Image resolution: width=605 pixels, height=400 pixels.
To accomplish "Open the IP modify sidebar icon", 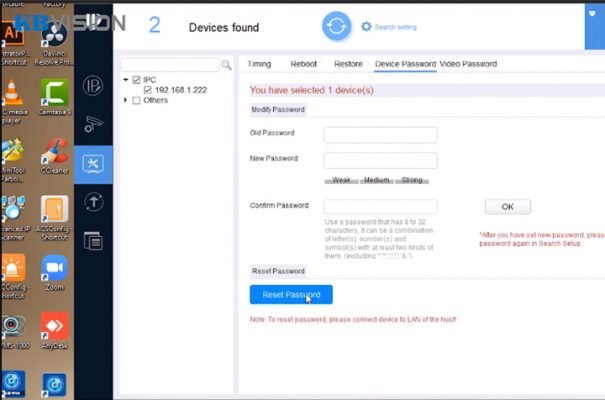I will coord(93,86).
